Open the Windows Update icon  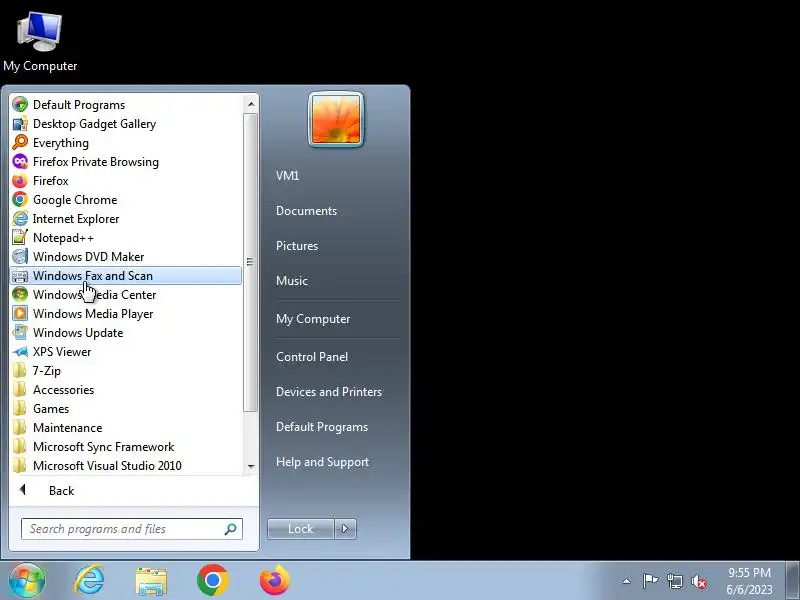coord(20,333)
